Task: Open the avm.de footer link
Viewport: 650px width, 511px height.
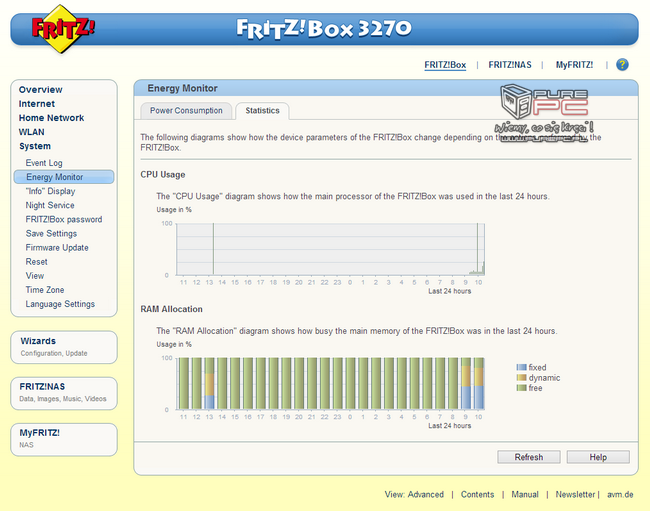Action: tap(620, 494)
